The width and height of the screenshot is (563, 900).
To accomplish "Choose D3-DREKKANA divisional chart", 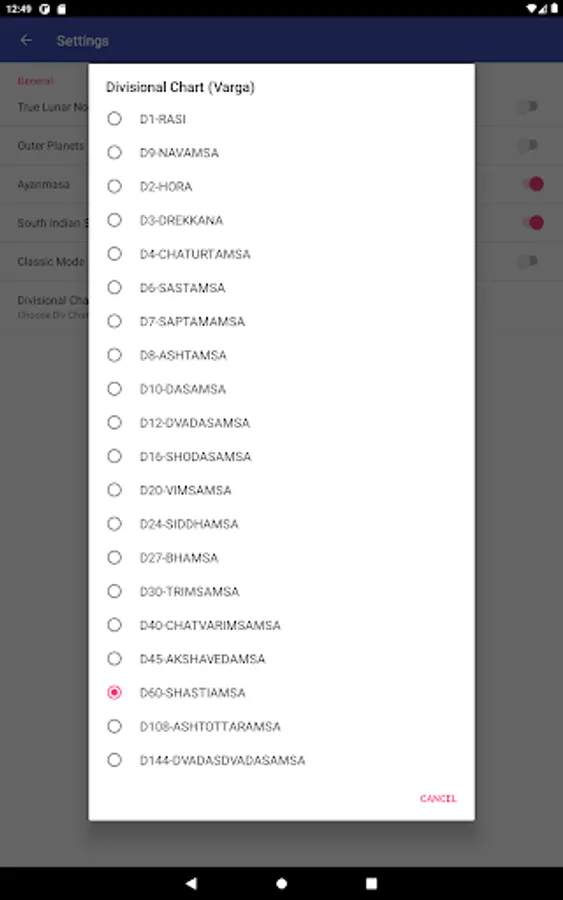I will 281,220.
